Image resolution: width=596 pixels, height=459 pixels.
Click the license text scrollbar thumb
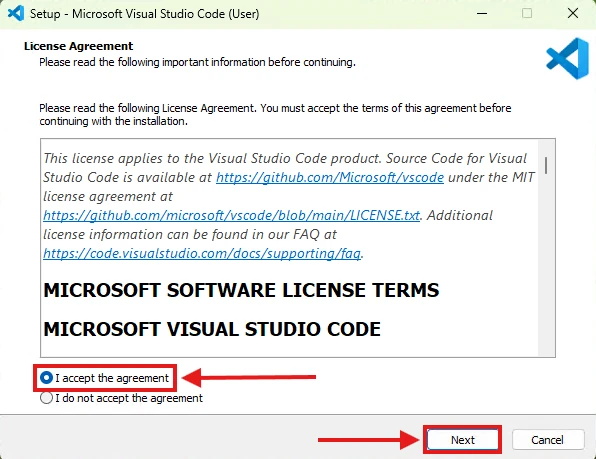(546, 166)
